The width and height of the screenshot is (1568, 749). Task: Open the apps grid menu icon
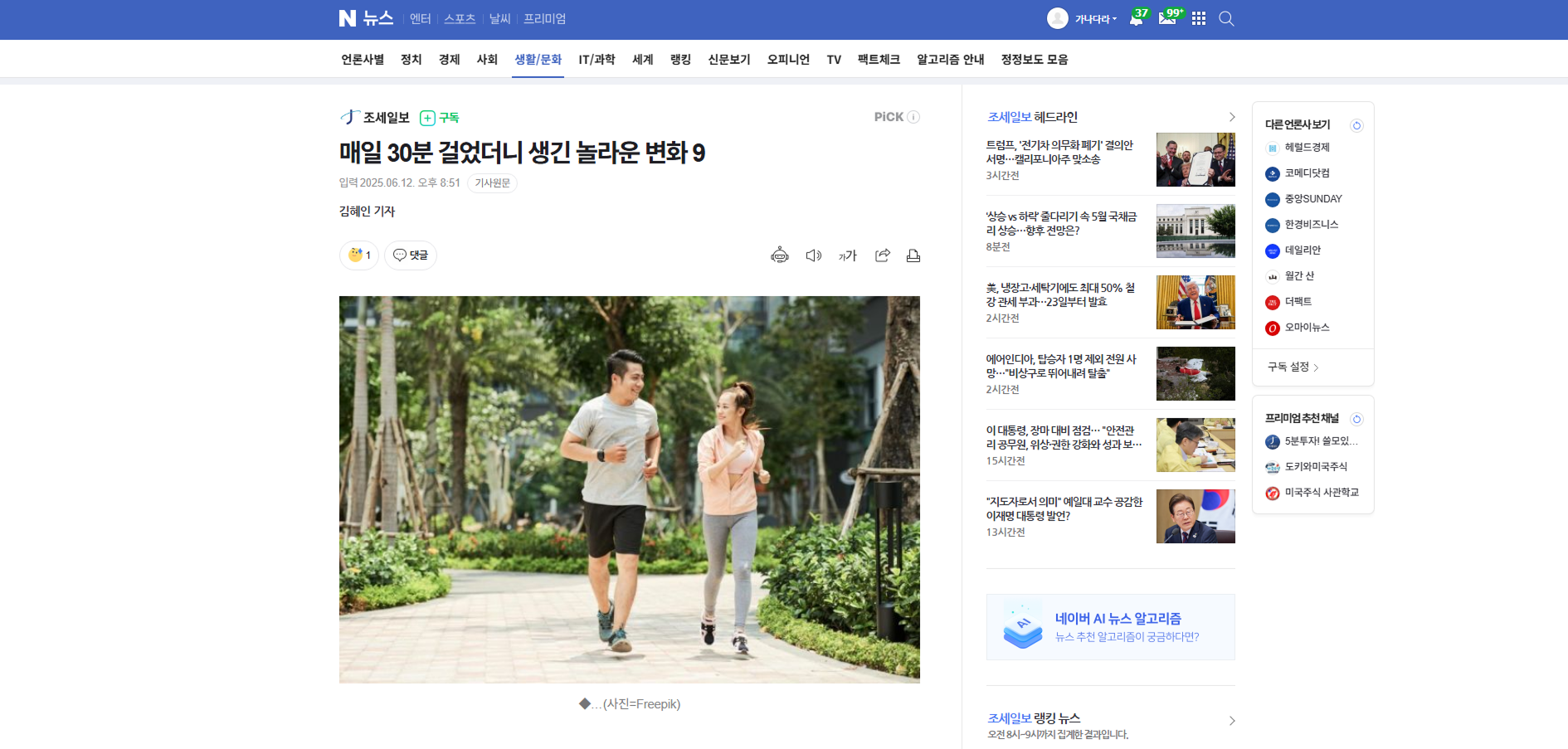[x=1199, y=19]
